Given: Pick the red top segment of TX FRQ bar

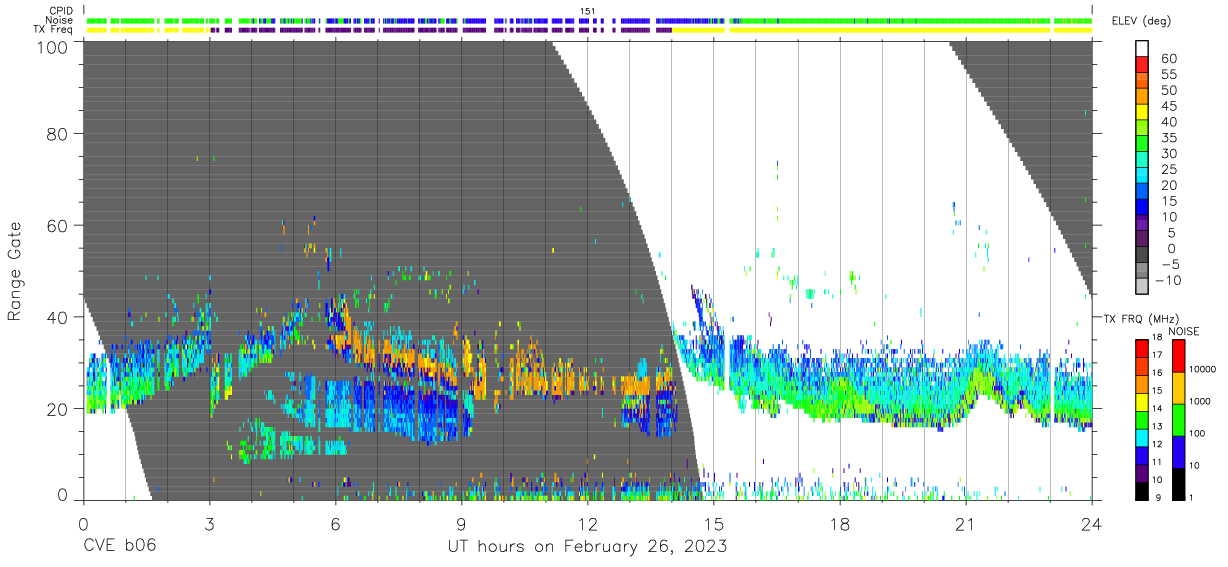Looking at the screenshot, I should coord(1140,346).
